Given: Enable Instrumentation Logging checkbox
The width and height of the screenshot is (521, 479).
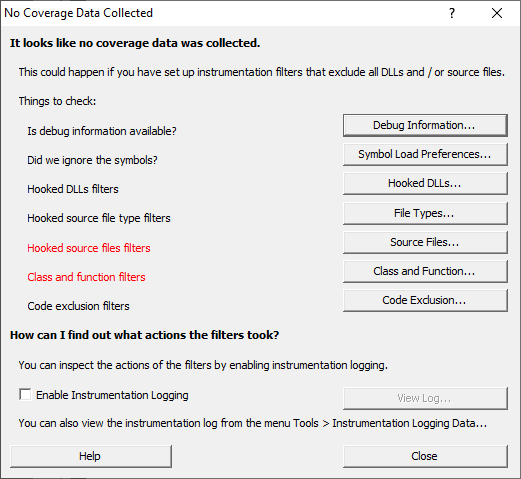Looking at the screenshot, I should pos(25,395).
